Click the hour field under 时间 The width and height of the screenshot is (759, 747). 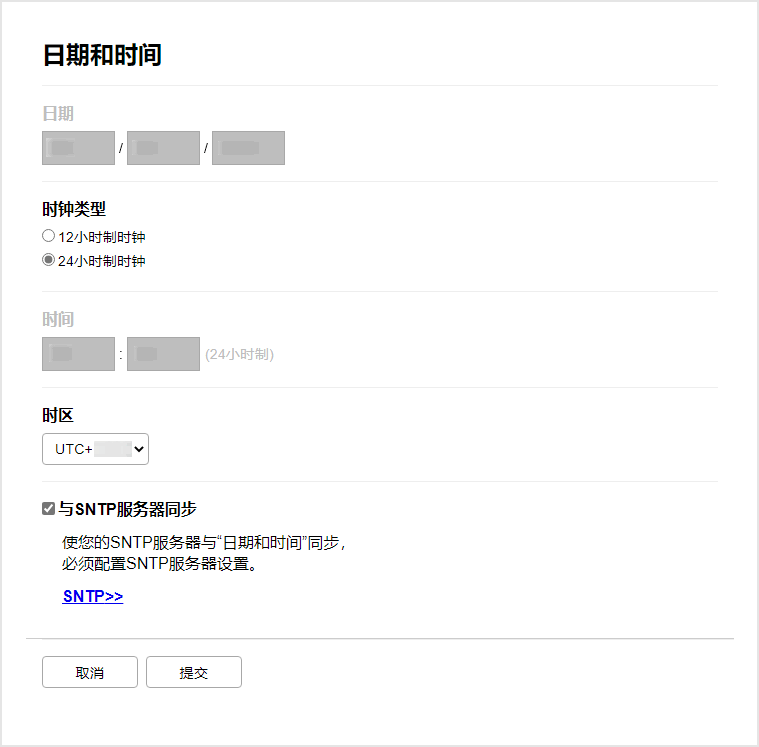point(78,354)
